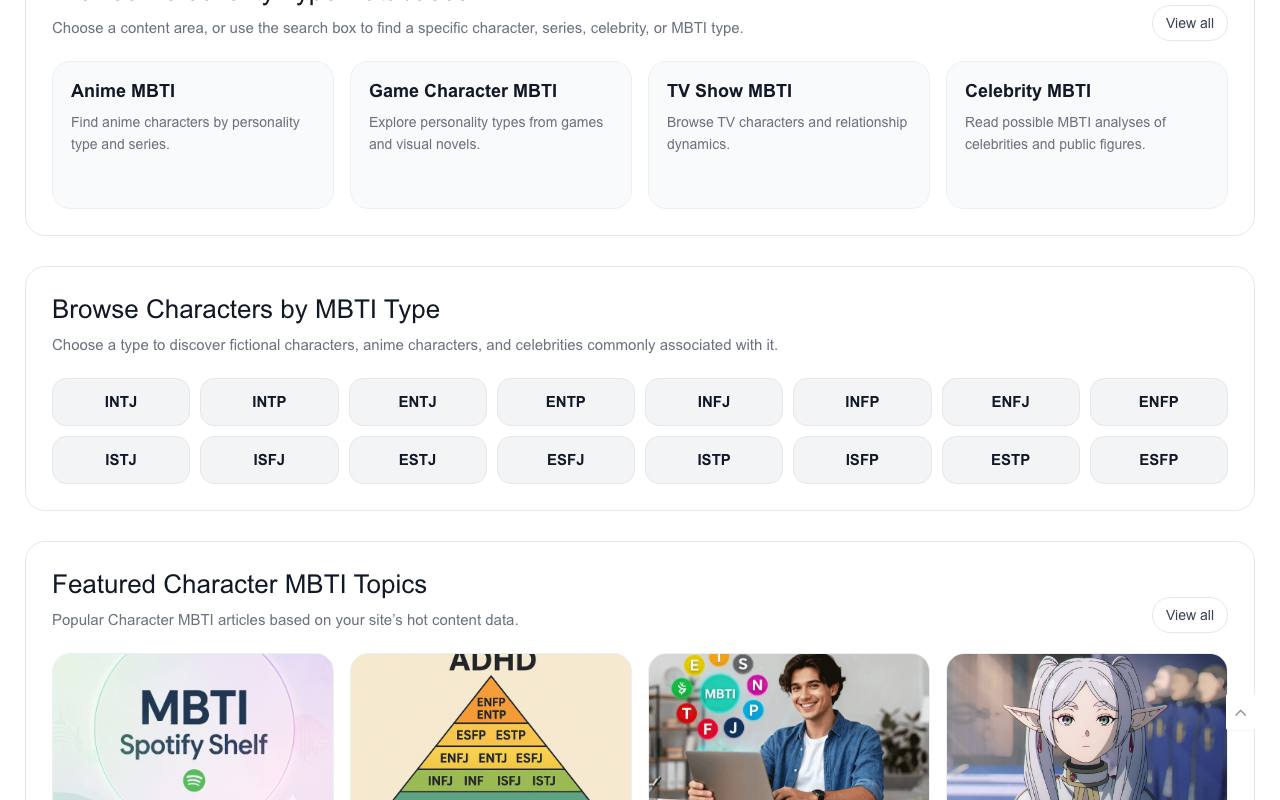
Task: Choose the ISFP personality type
Action: (862, 460)
